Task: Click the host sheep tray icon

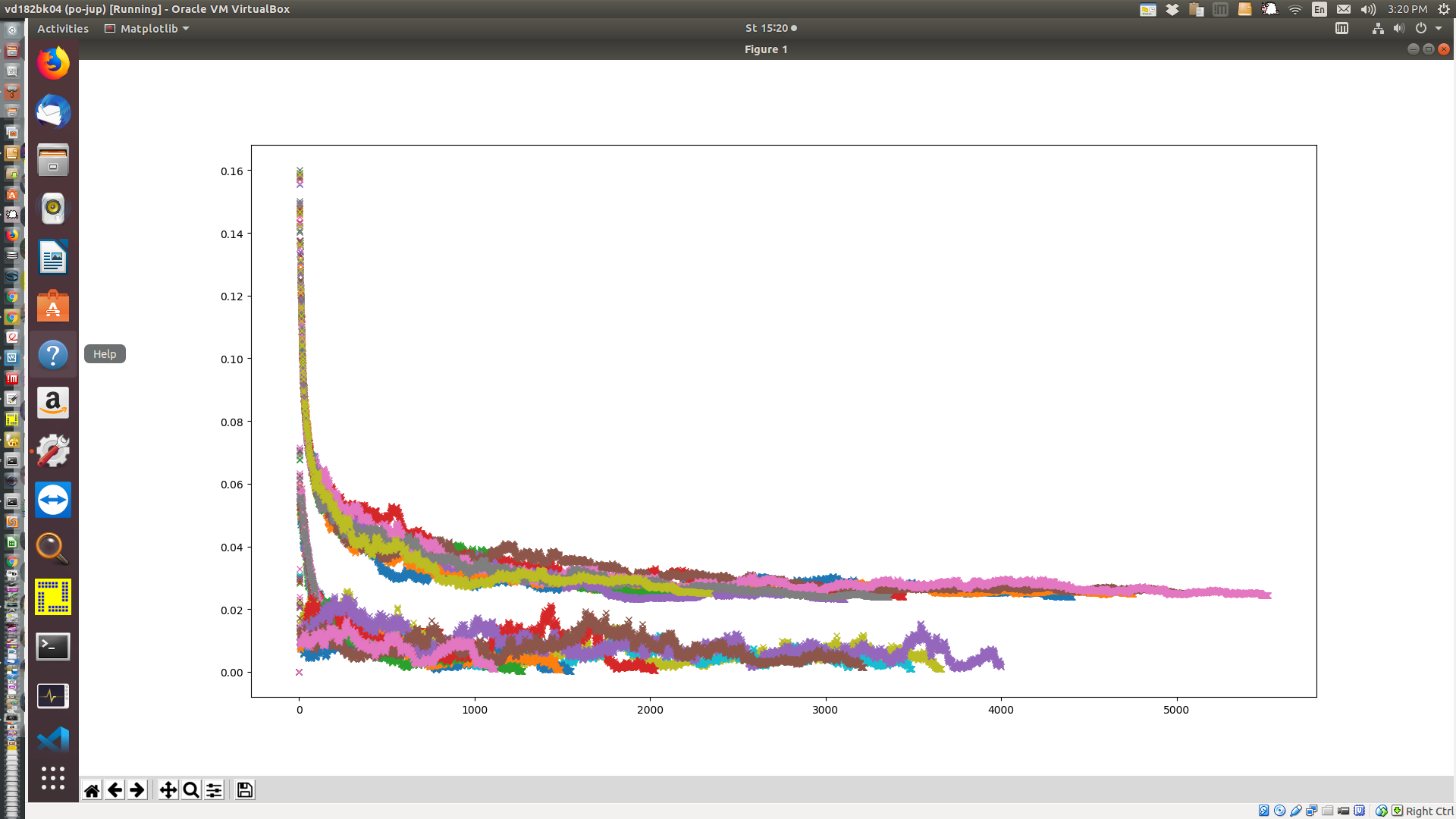Action: click(1269, 9)
